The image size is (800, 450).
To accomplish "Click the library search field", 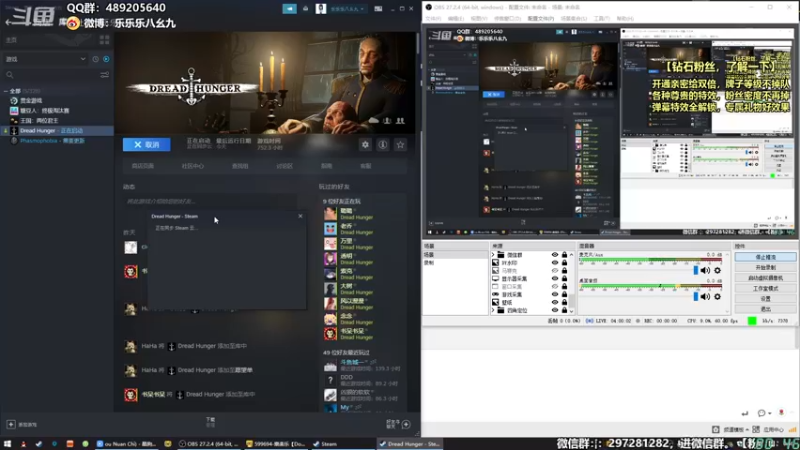I will click(x=51, y=75).
